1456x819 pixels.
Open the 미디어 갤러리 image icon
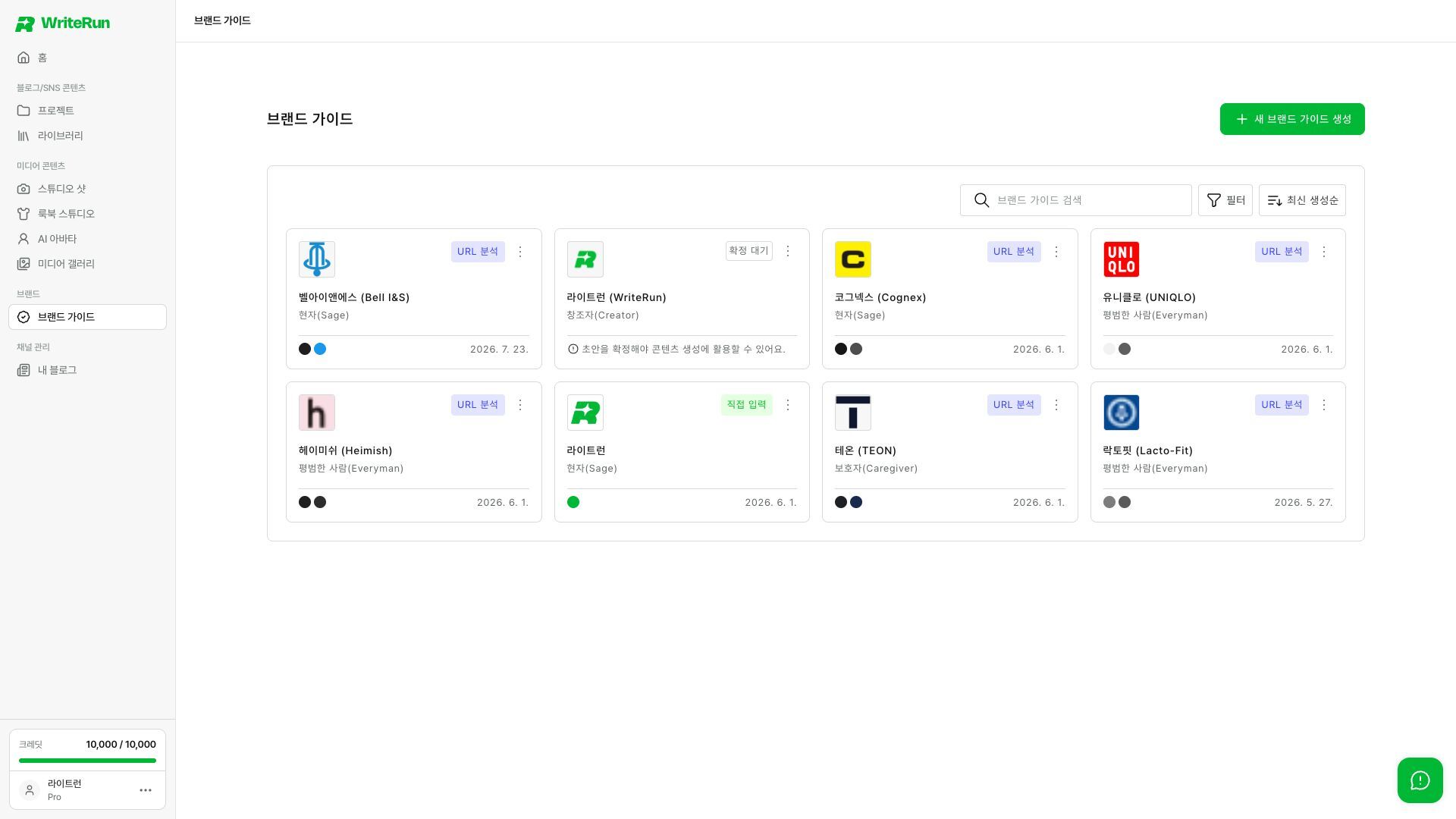(x=24, y=264)
